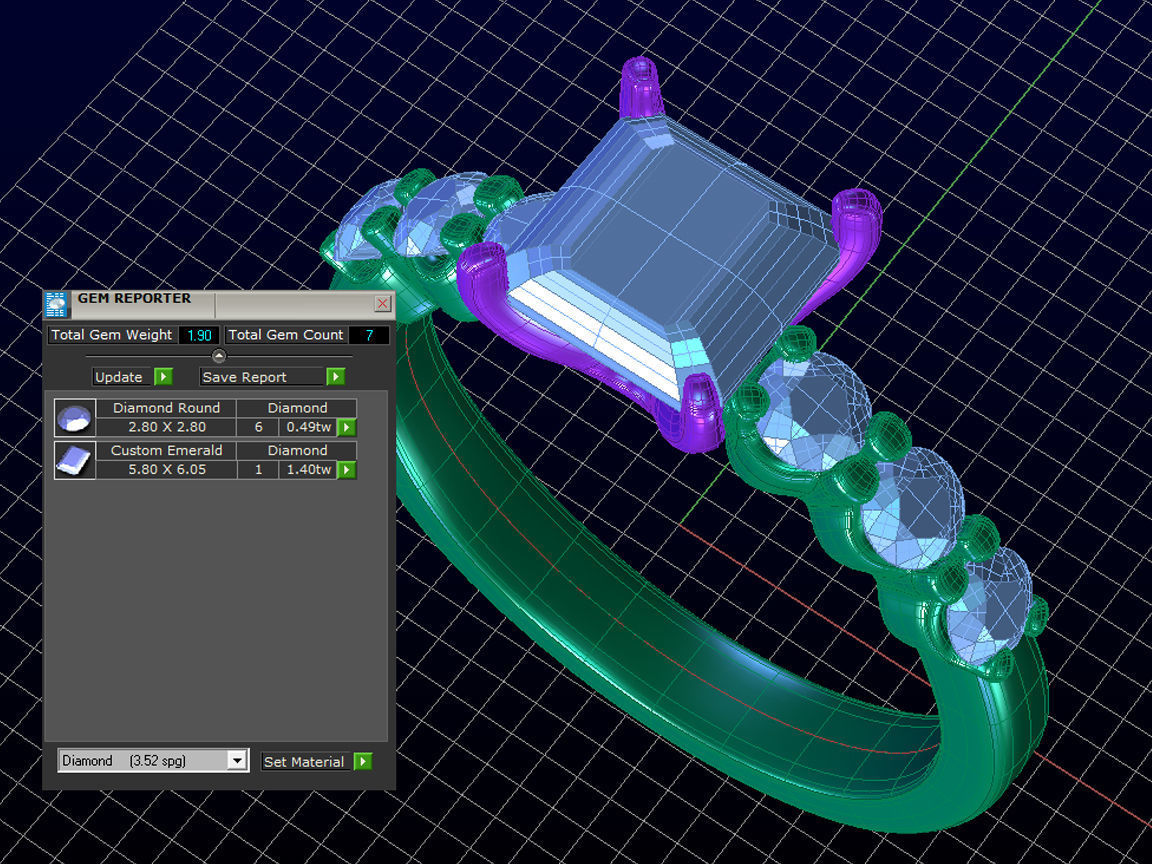Click the green arrow next to Set Material
1152x864 pixels.
tap(363, 762)
